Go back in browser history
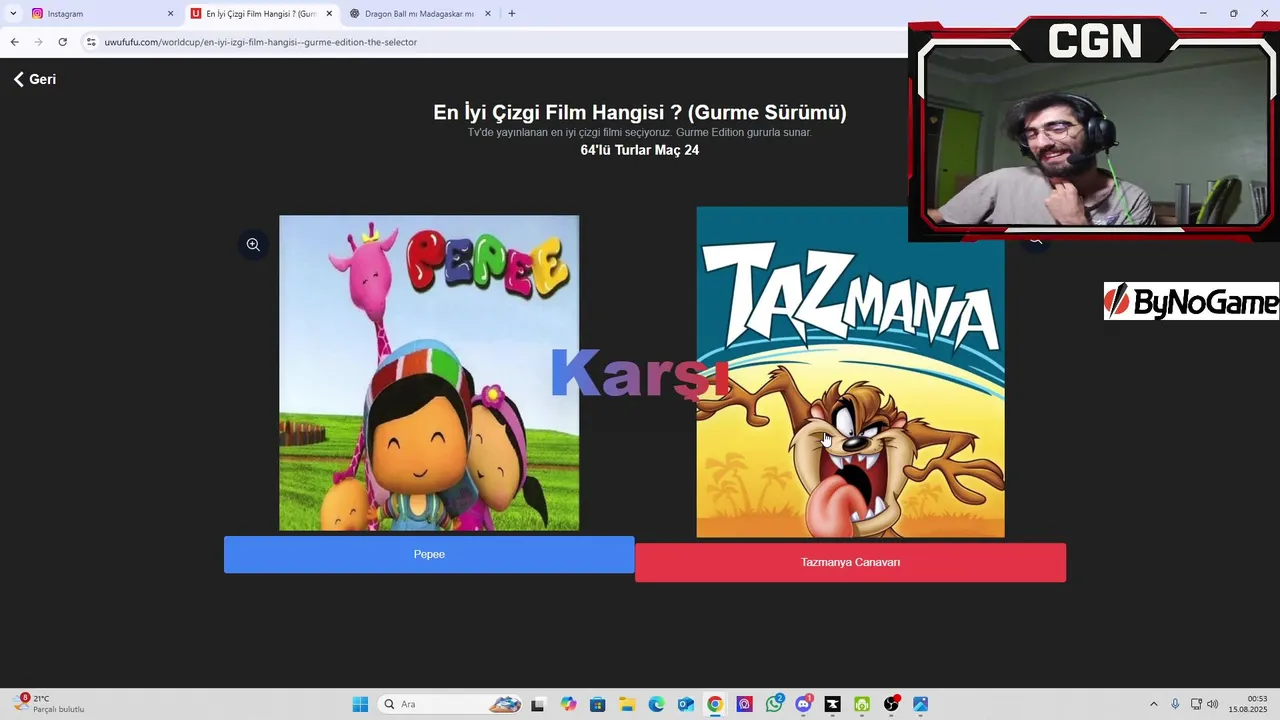The image size is (1280, 720). [x=14, y=42]
